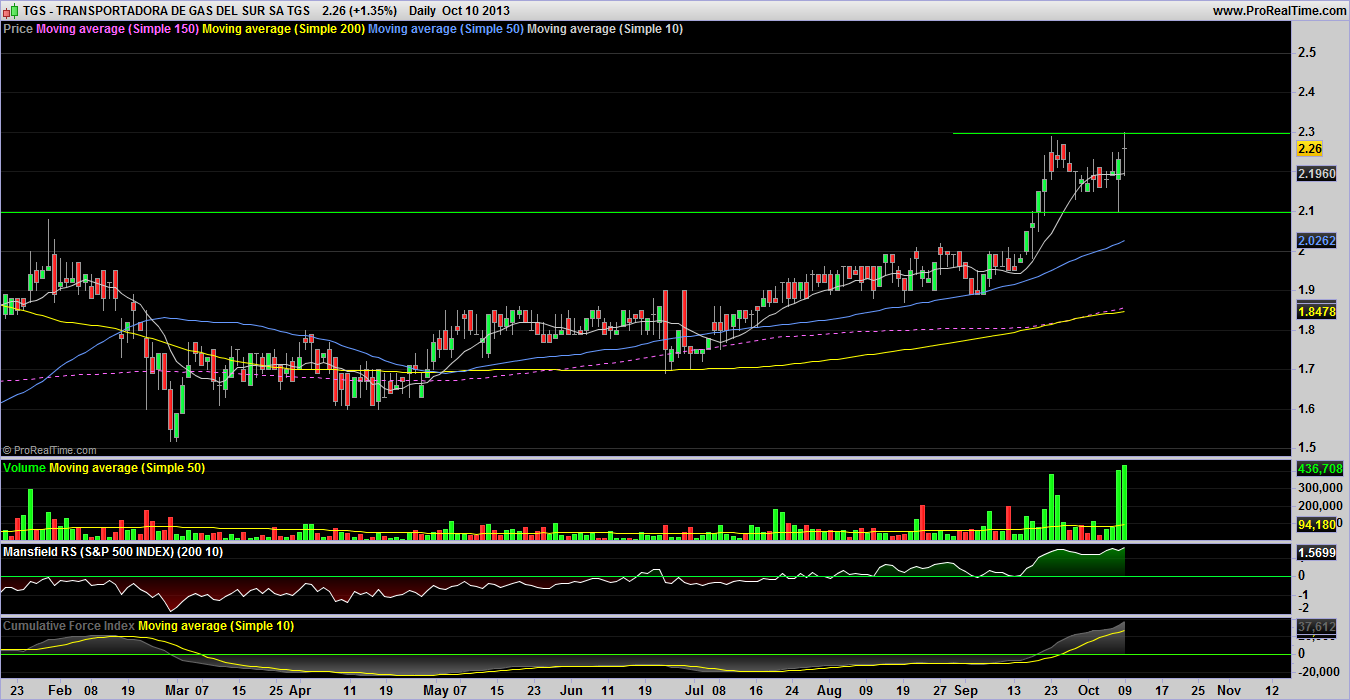This screenshot has height=700, width=1350.
Task: Click the Moving average (Simple 50) price label
Action: point(446,29)
